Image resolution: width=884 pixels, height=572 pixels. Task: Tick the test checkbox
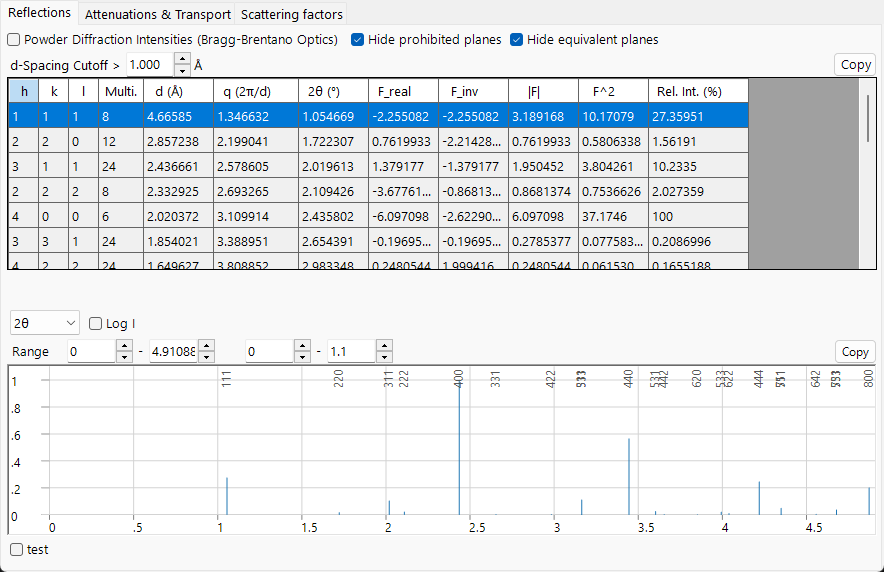pos(16,549)
